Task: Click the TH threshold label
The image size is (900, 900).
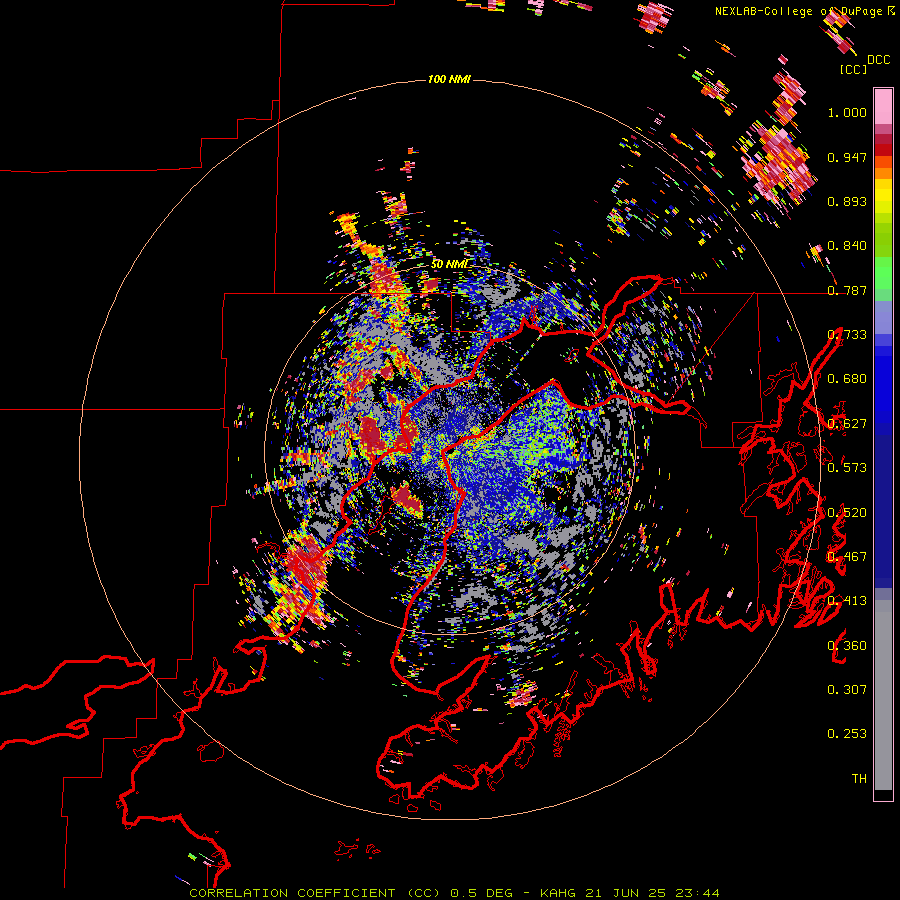Action: click(x=859, y=779)
